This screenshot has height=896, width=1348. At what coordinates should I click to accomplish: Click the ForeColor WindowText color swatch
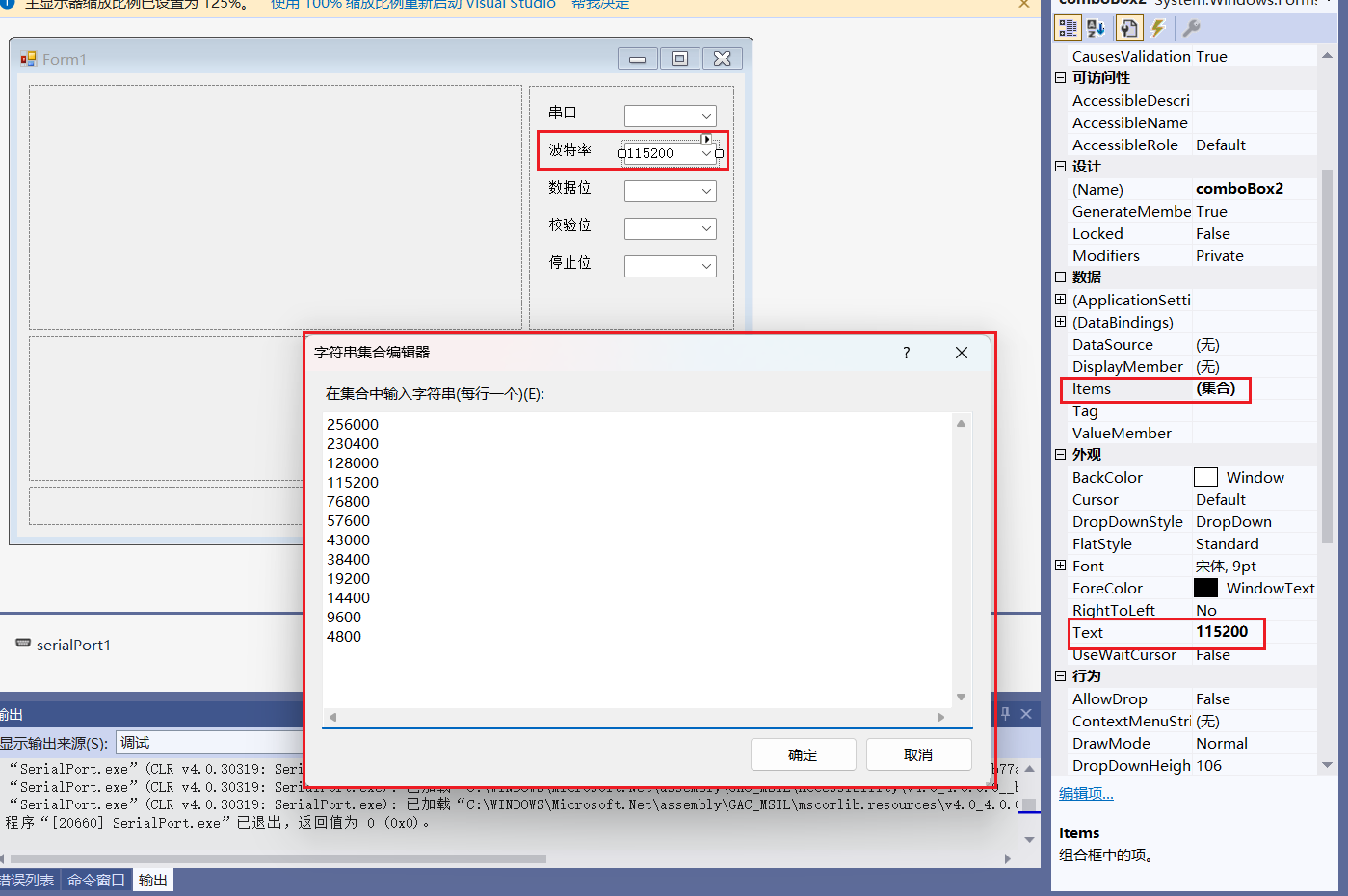click(1205, 588)
